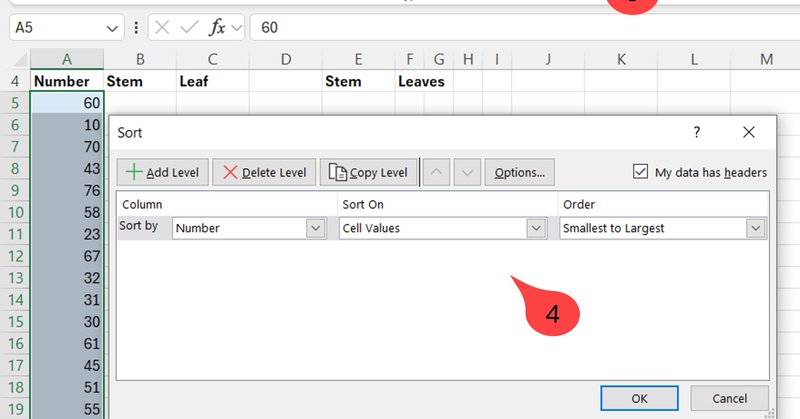800x419 pixels.
Task: Click cell containing 45
Action: click(67, 365)
